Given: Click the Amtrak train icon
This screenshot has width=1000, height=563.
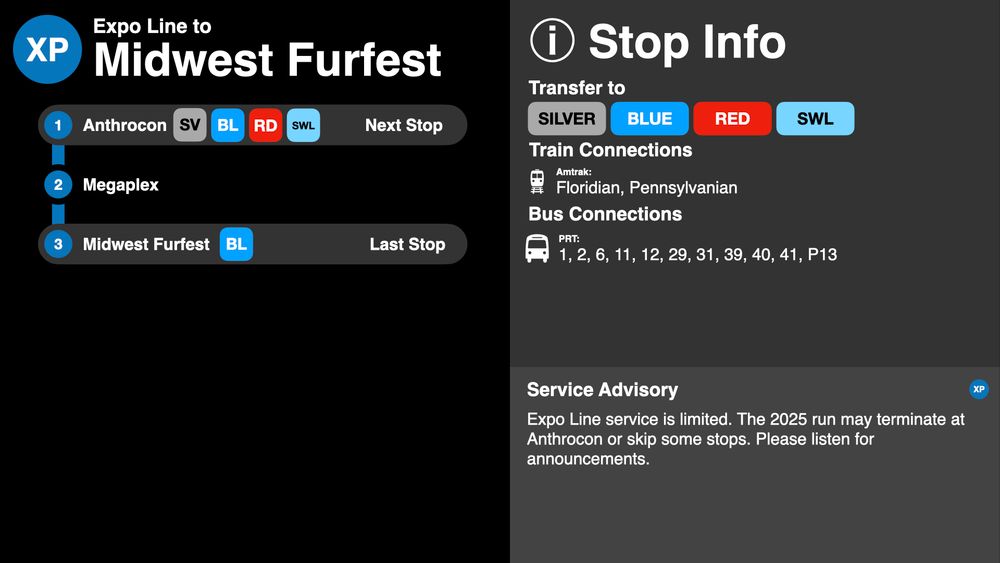Looking at the screenshot, I should click(538, 182).
